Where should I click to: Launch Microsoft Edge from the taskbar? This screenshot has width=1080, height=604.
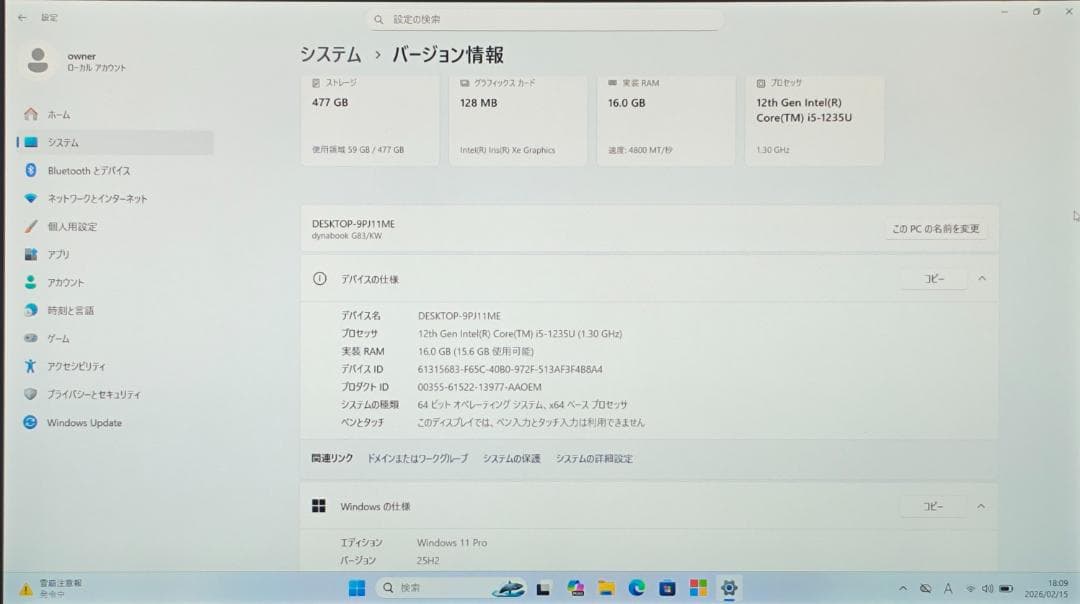point(637,589)
